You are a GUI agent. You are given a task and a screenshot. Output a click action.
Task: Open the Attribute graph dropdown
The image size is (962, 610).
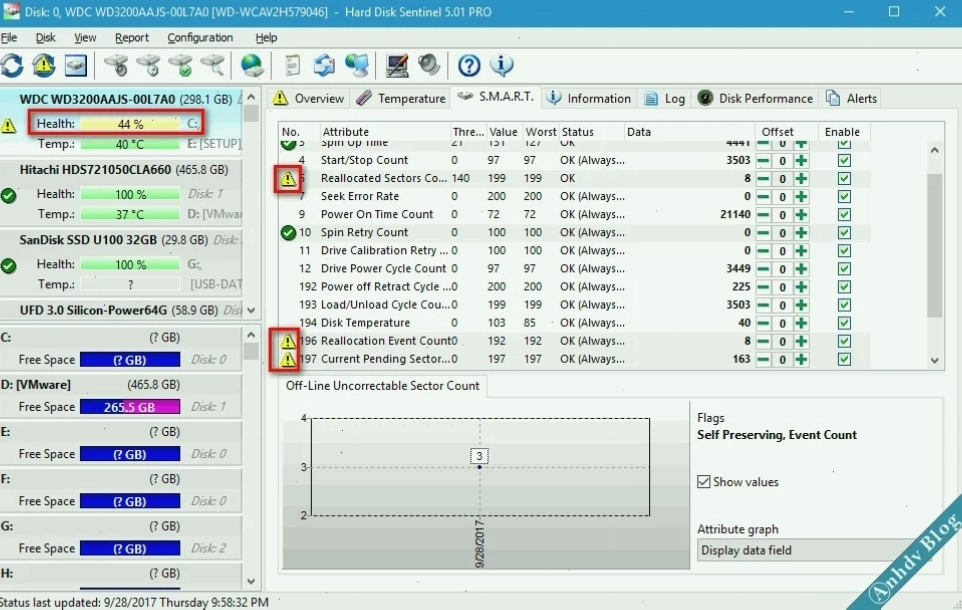pyautogui.click(x=814, y=550)
